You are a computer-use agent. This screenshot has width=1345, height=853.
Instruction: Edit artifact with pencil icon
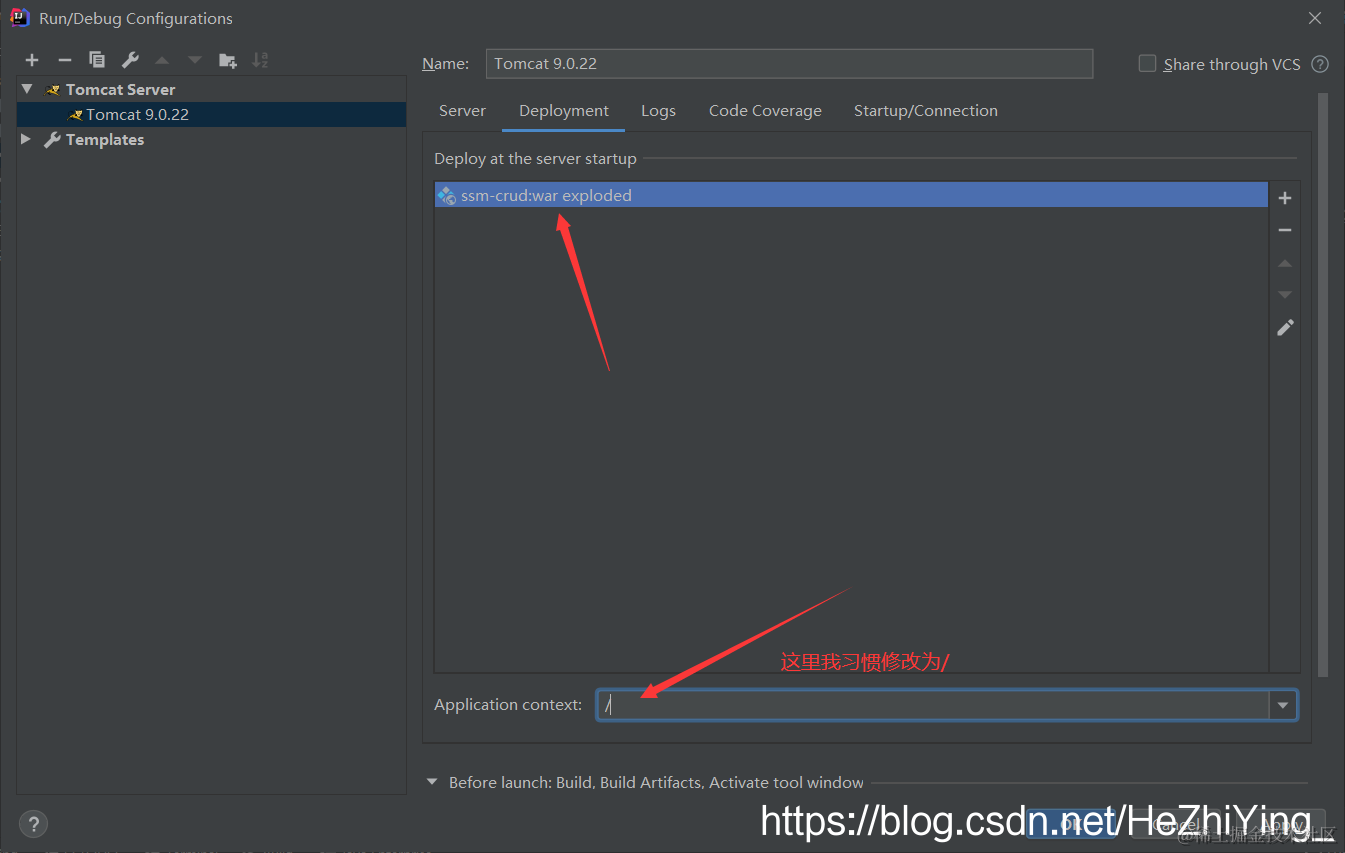(x=1285, y=327)
